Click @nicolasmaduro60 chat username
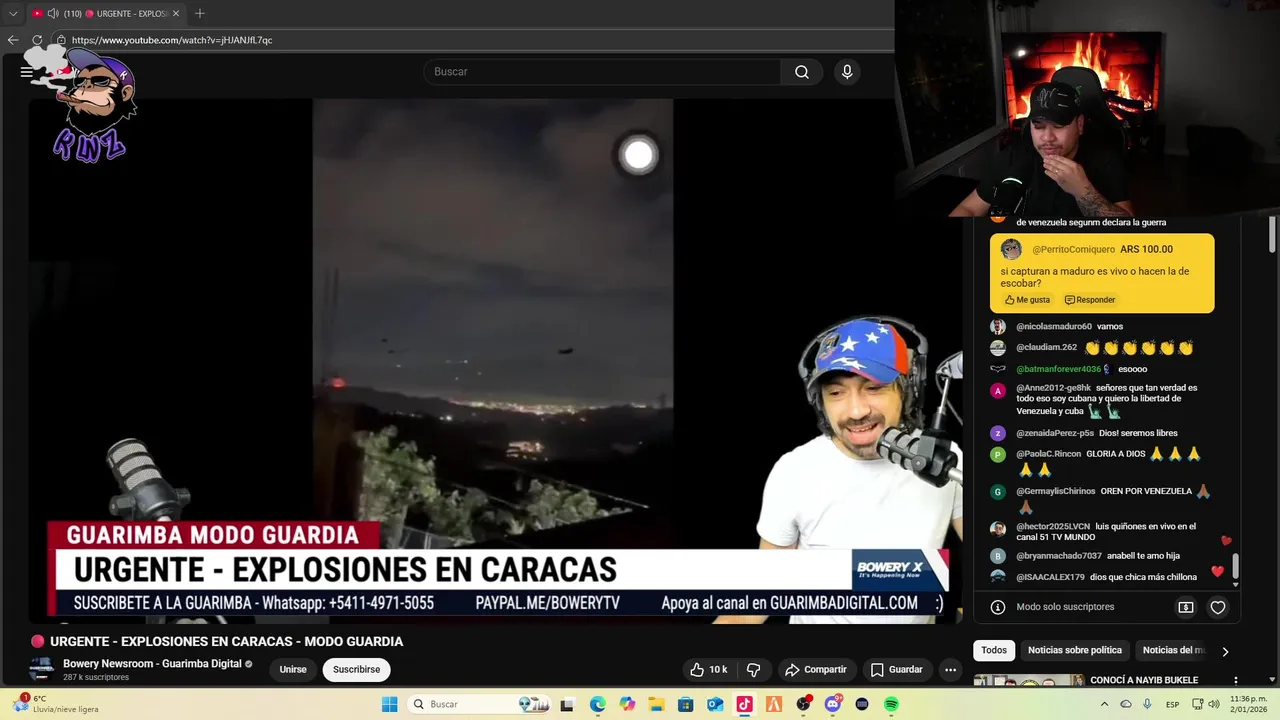The height and width of the screenshot is (720, 1280). 1054,326
